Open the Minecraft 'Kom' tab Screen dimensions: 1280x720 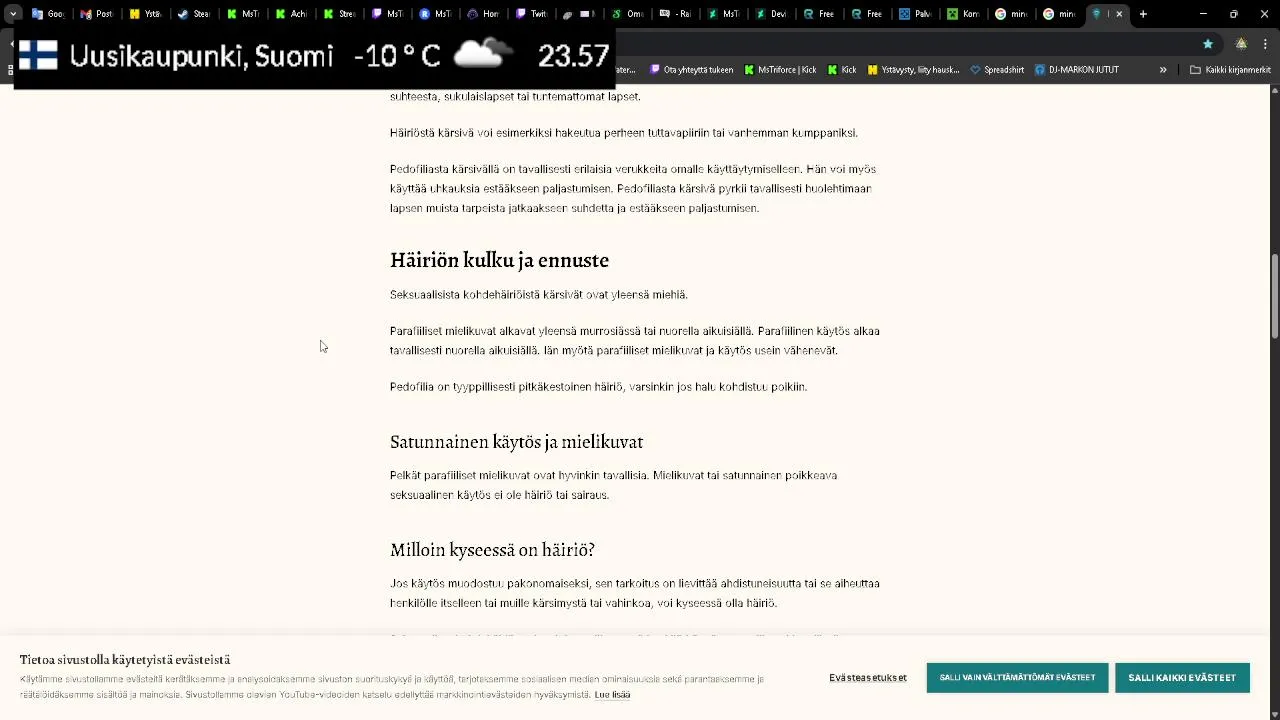click(x=964, y=14)
